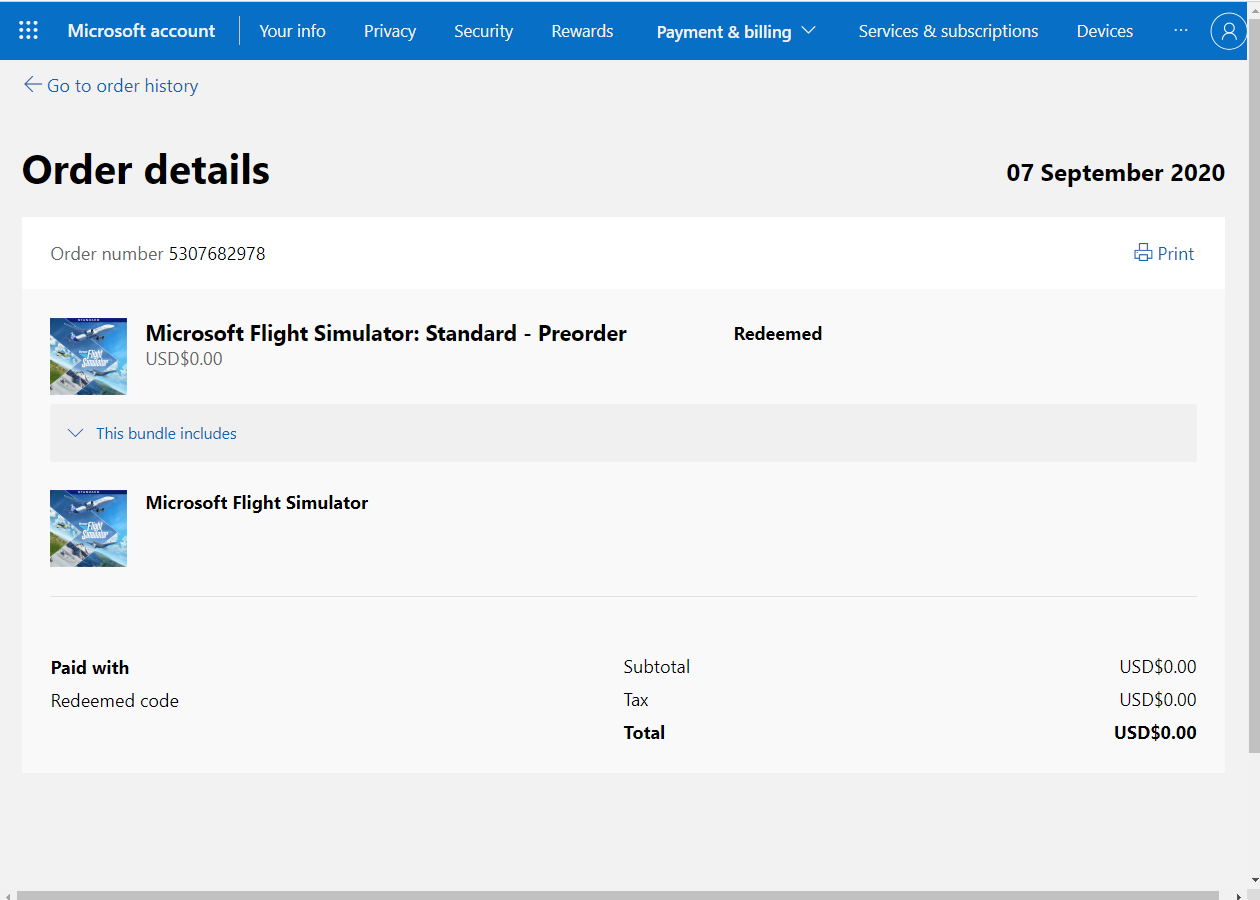Click the order number 5307682978
Screen dimensions: 1260x900
(217, 254)
